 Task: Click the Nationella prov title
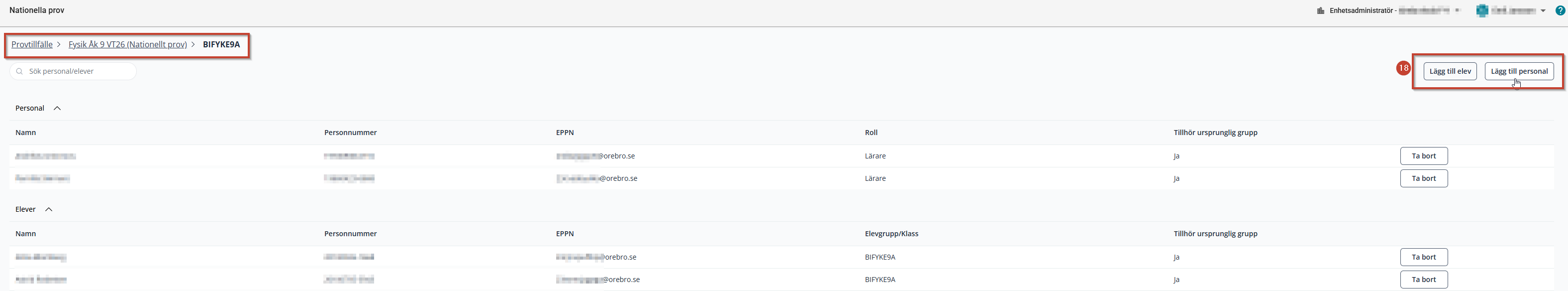click(x=36, y=10)
